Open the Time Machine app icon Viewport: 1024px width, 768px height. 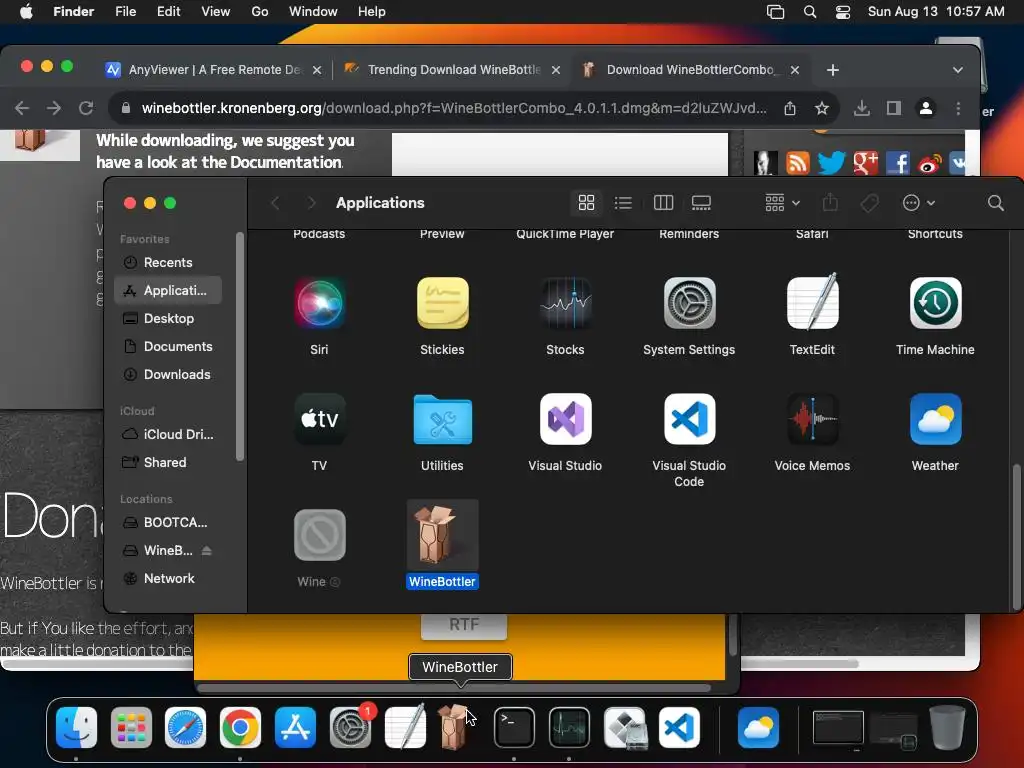(935, 303)
